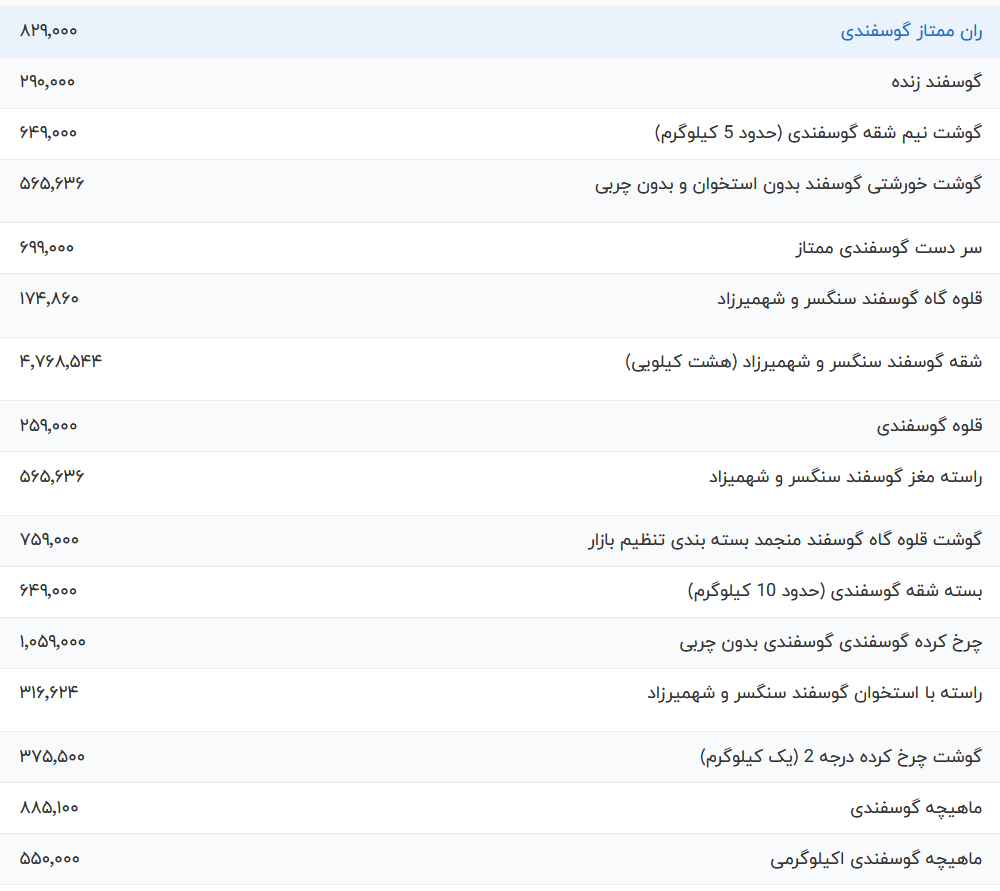
Task: Click the price ۴,۷۶۸,۵۴۴
Action: point(61,362)
